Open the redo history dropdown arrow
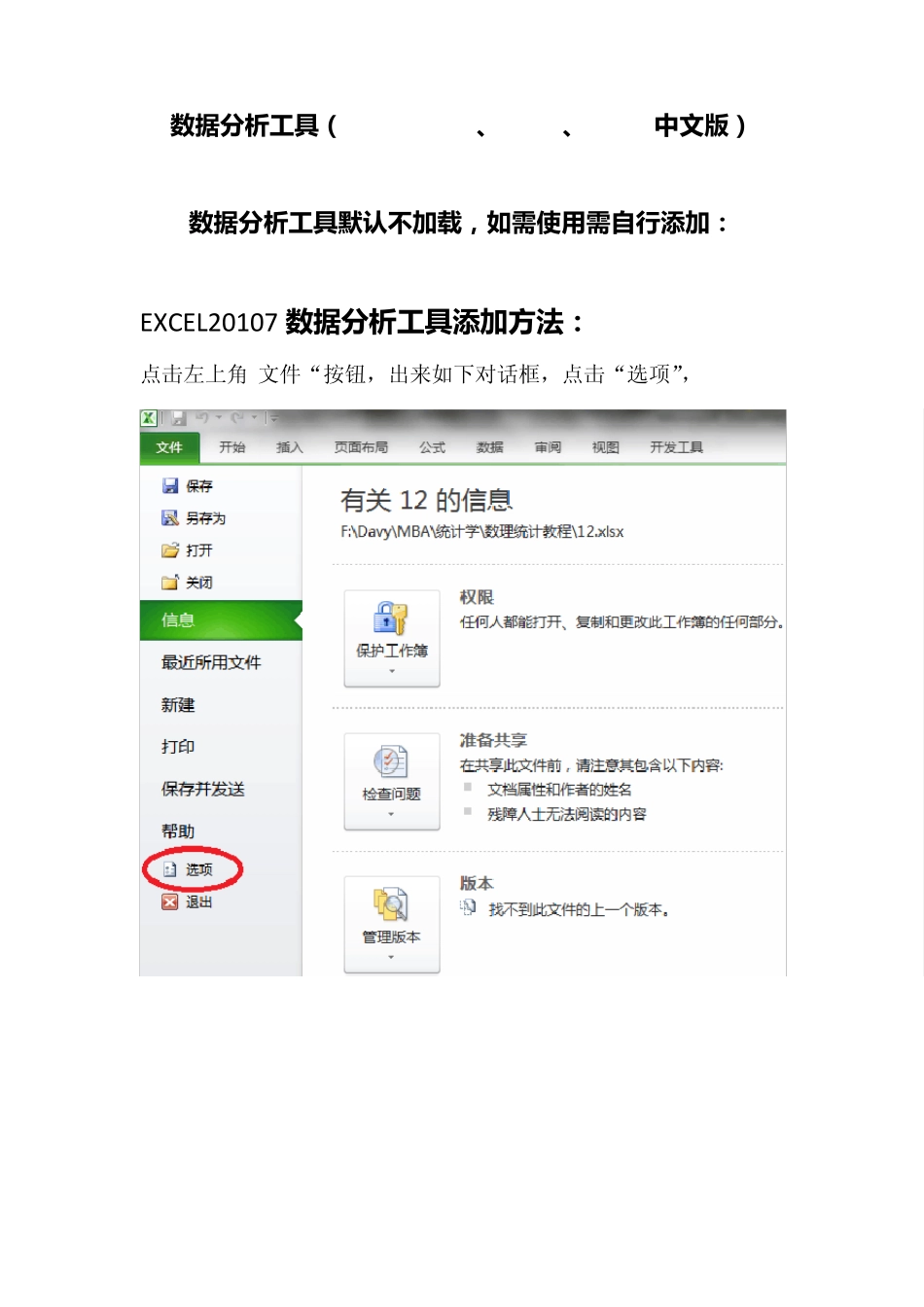The width and height of the screenshot is (924, 1307). (x=255, y=418)
